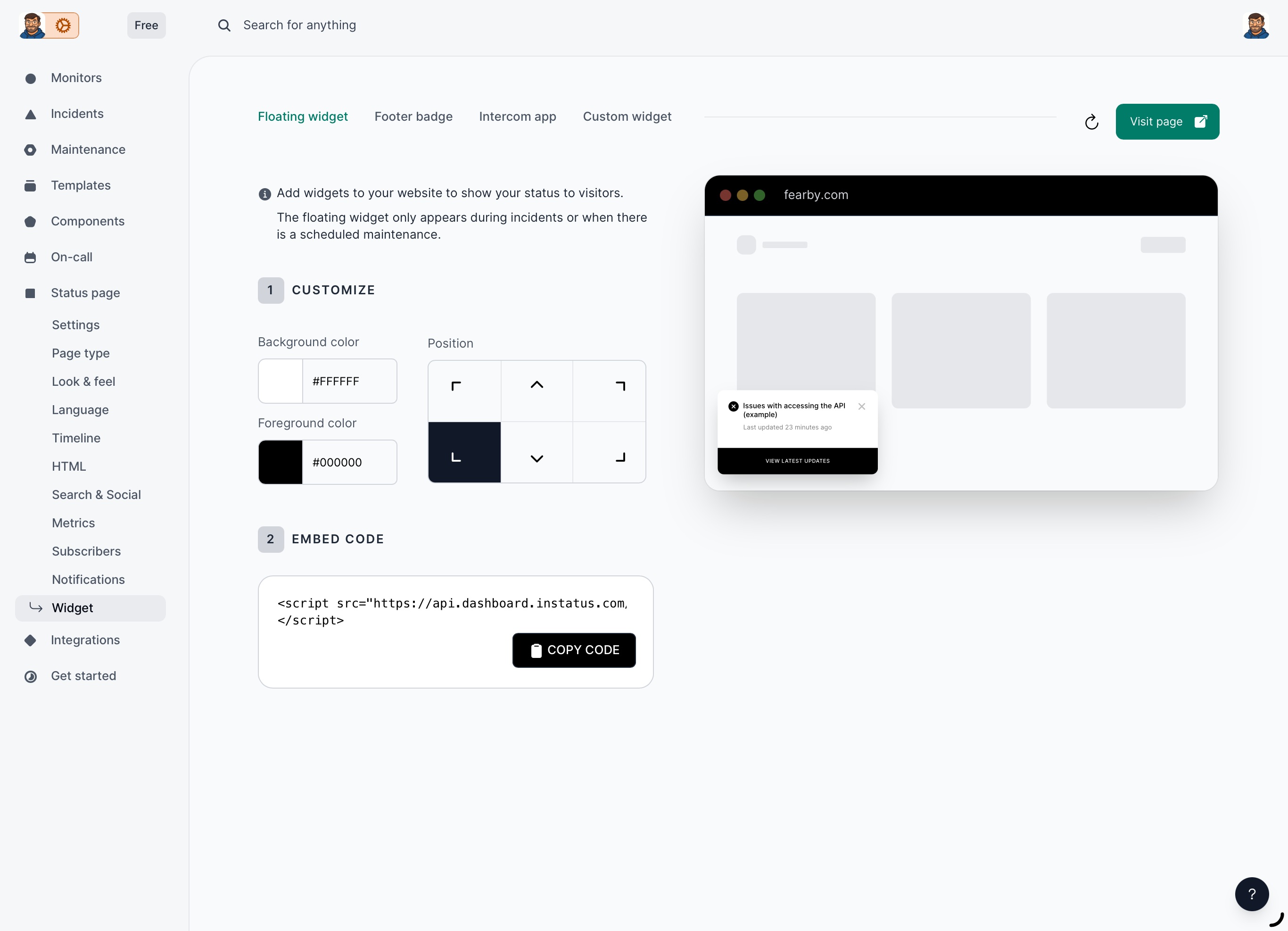This screenshot has width=1288, height=931.
Task: Set widget position to top center
Action: (537, 391)
